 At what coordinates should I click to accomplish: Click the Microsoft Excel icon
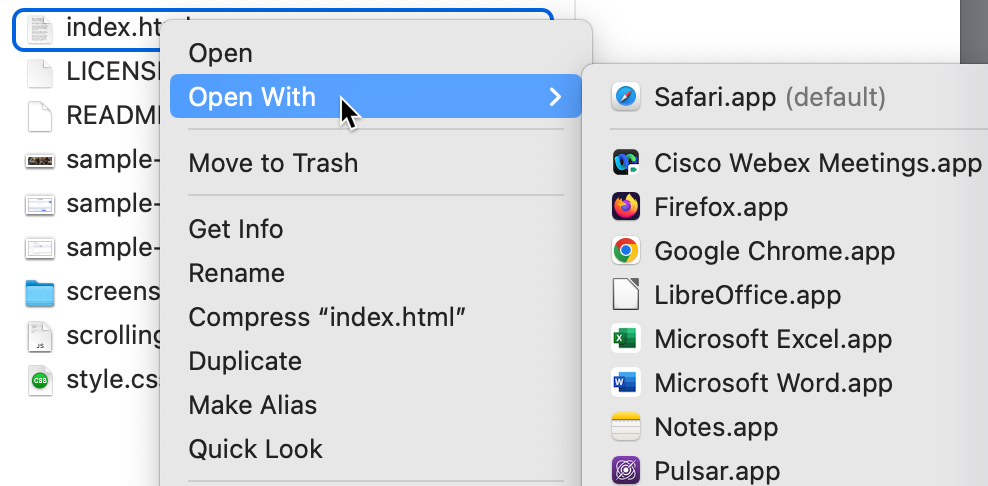[x=626, y=339]
